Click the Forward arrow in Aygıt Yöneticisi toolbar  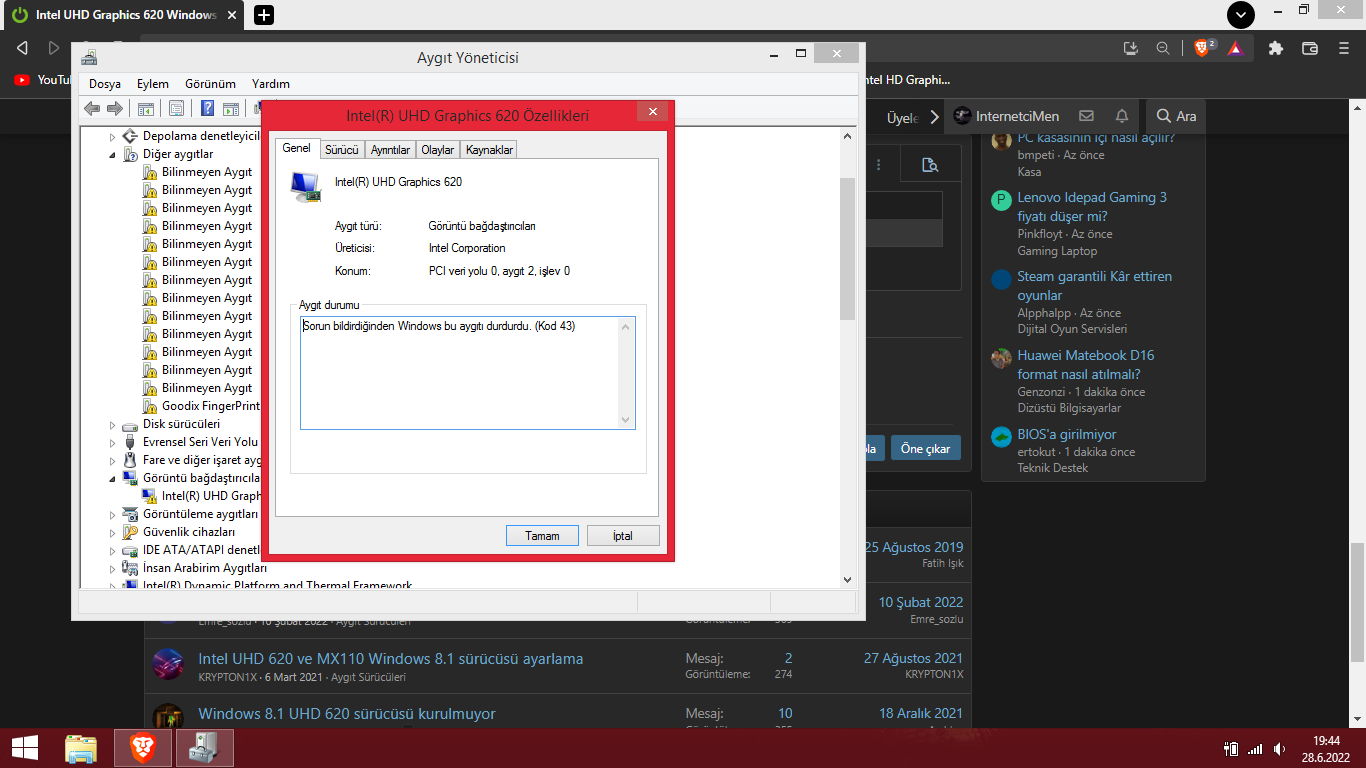[114, 108]
